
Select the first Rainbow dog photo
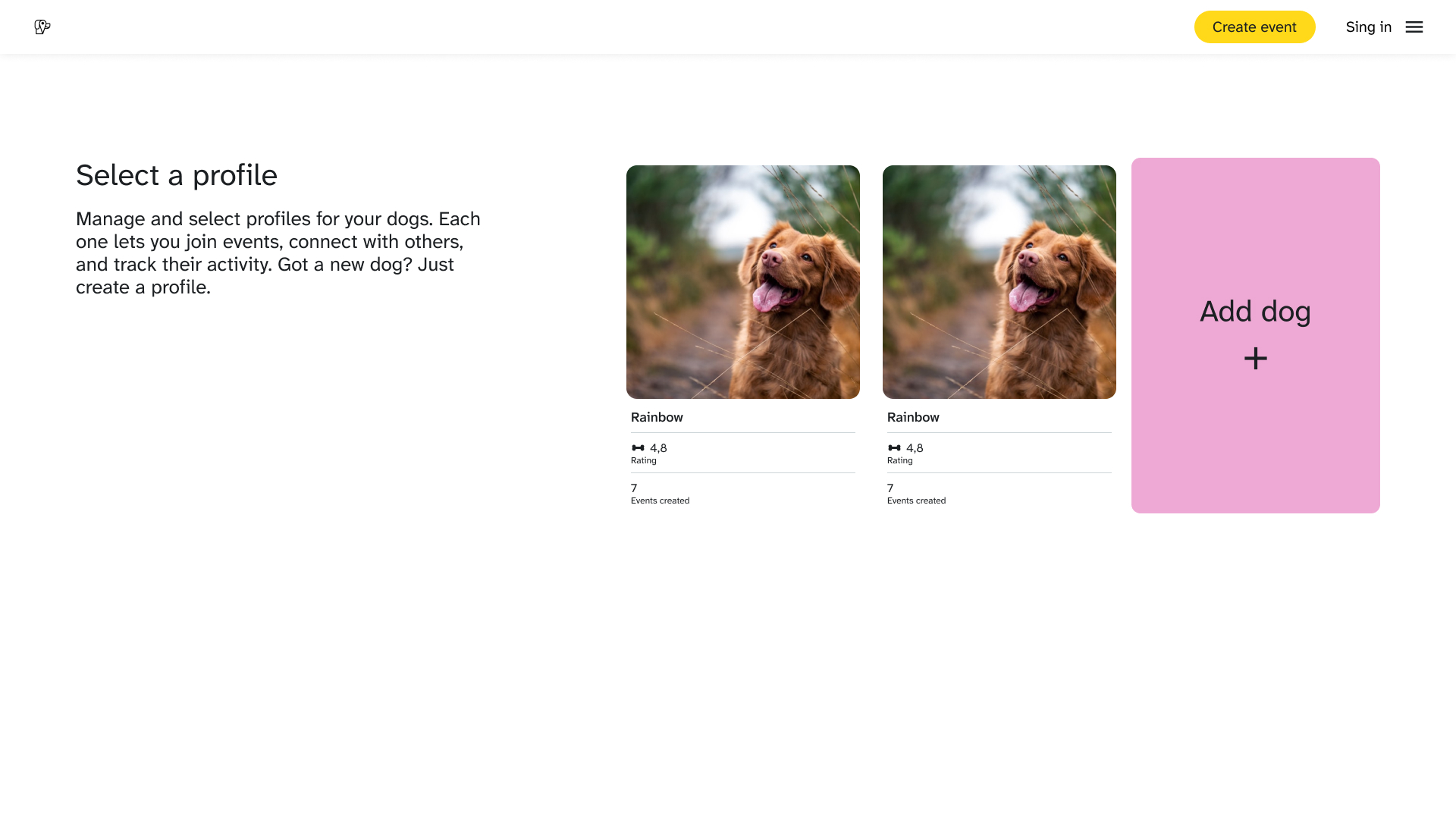tap(742, 282)
